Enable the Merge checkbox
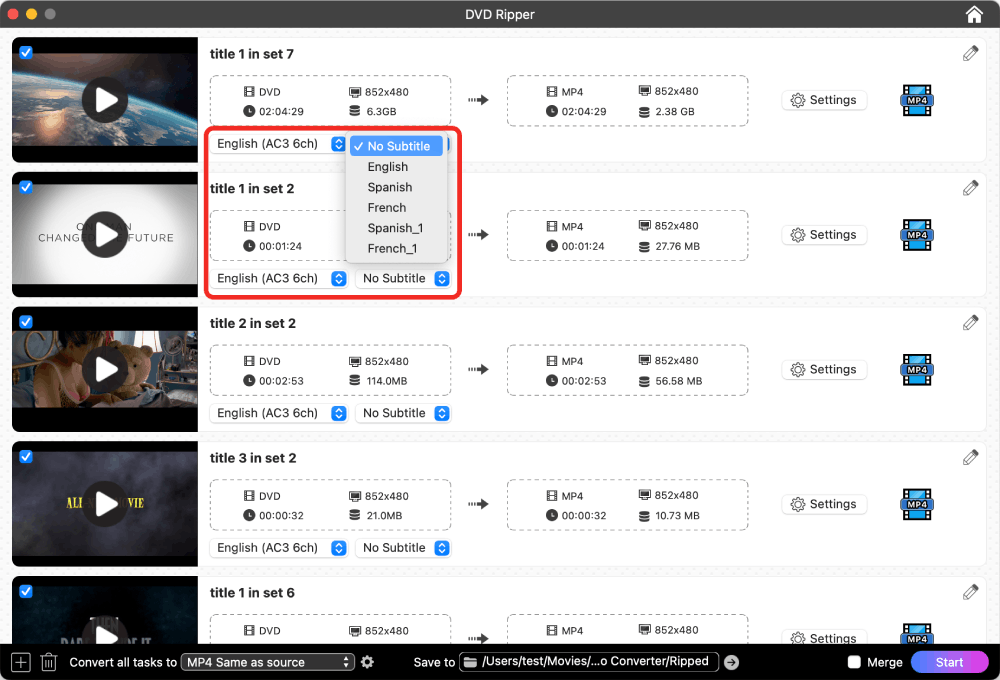This screenshot has height=680, width=1000. coord(855,661)
